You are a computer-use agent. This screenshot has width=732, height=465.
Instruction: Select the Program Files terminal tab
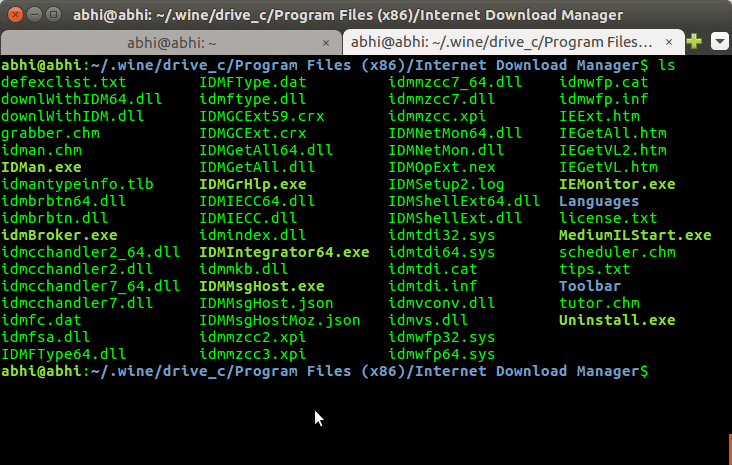[514, 42]
